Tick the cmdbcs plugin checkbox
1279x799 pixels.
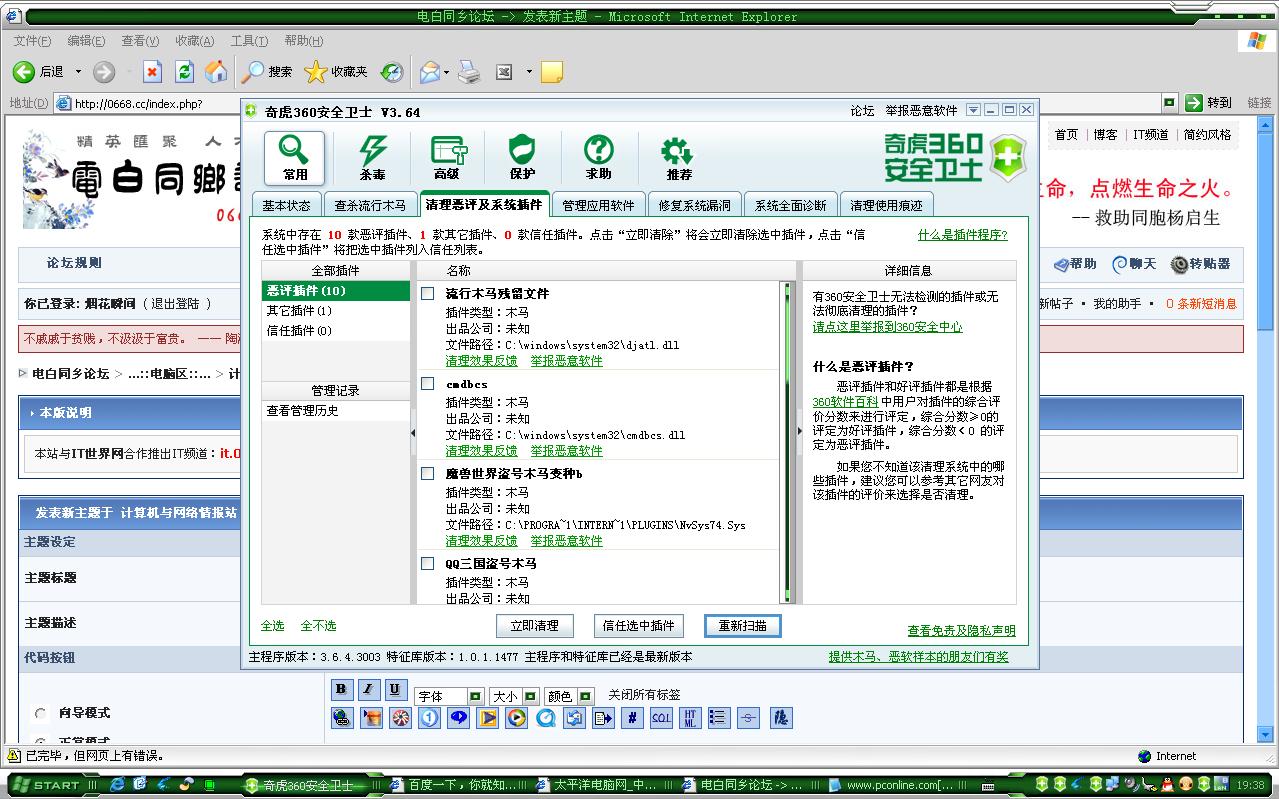coord(428,384)
